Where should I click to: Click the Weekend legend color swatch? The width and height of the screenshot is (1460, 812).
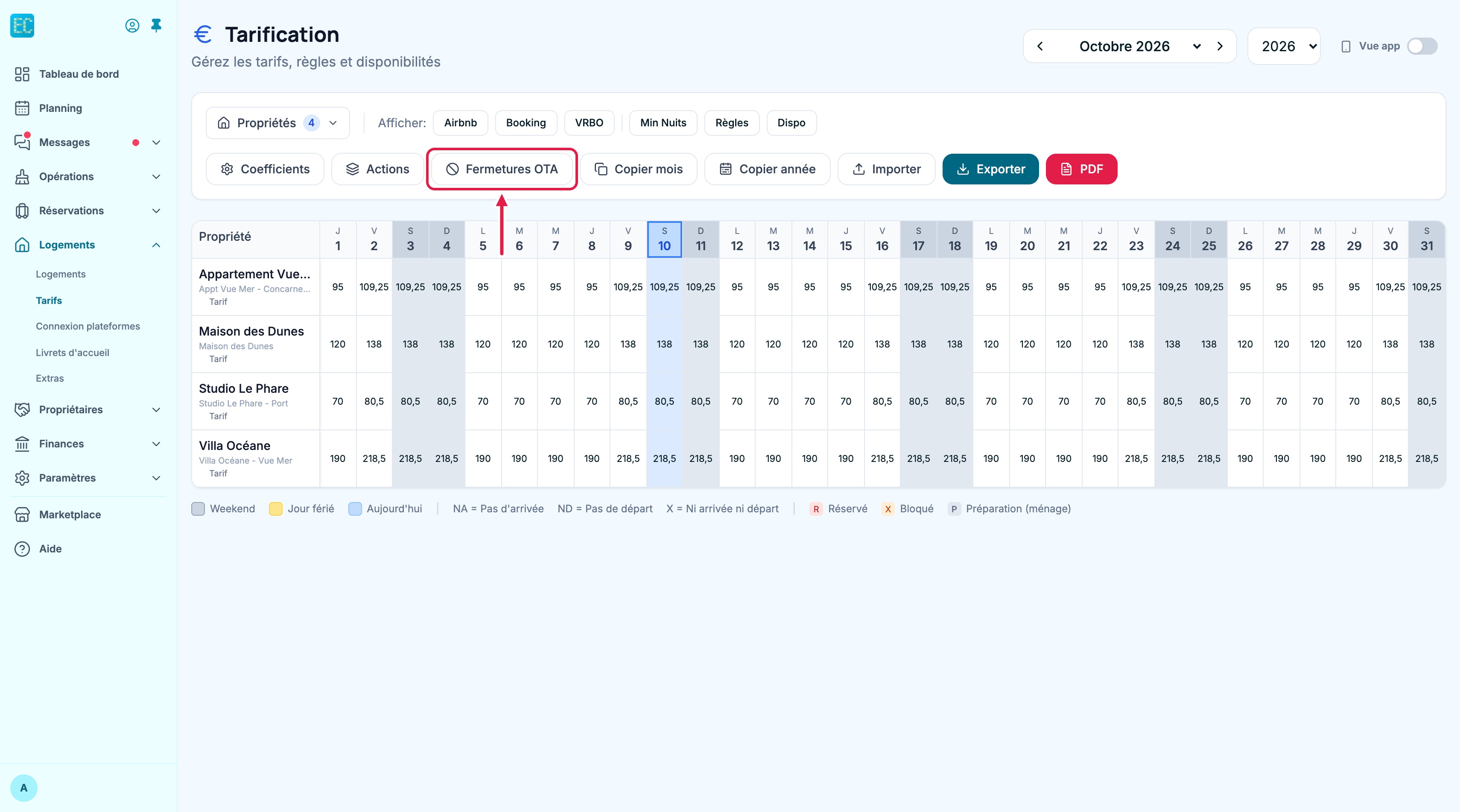[x=198, y=509]
